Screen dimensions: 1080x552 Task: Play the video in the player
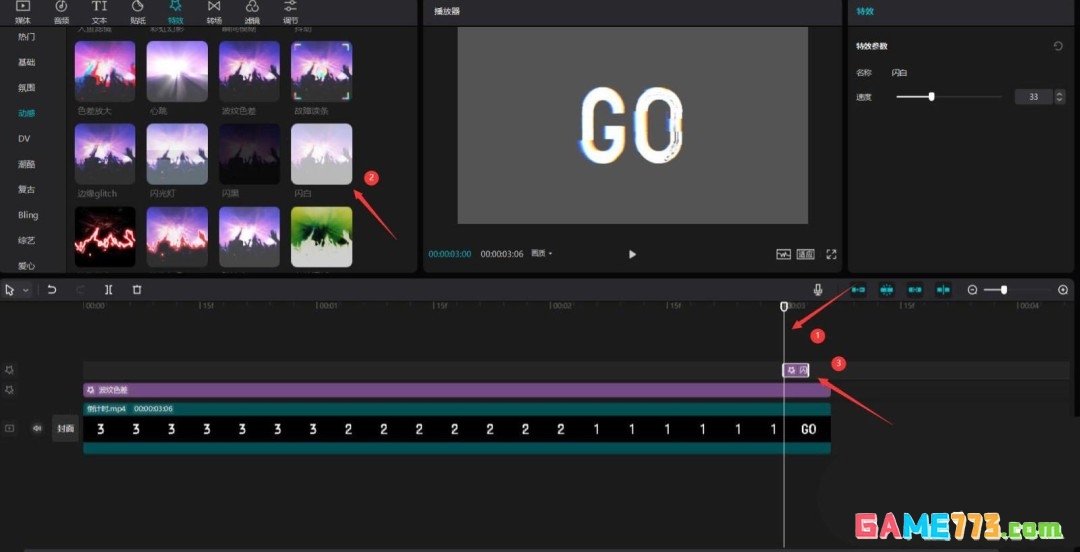click(632, 254)
